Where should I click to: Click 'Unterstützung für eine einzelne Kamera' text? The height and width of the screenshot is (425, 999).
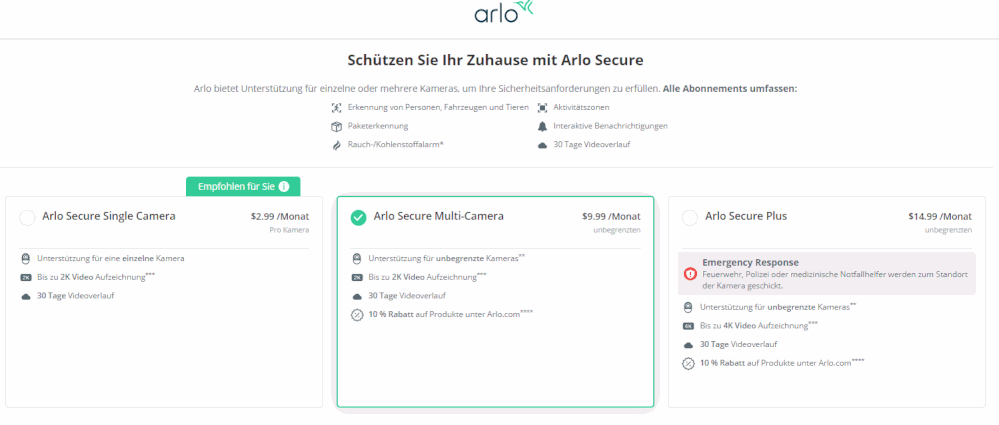111,259
